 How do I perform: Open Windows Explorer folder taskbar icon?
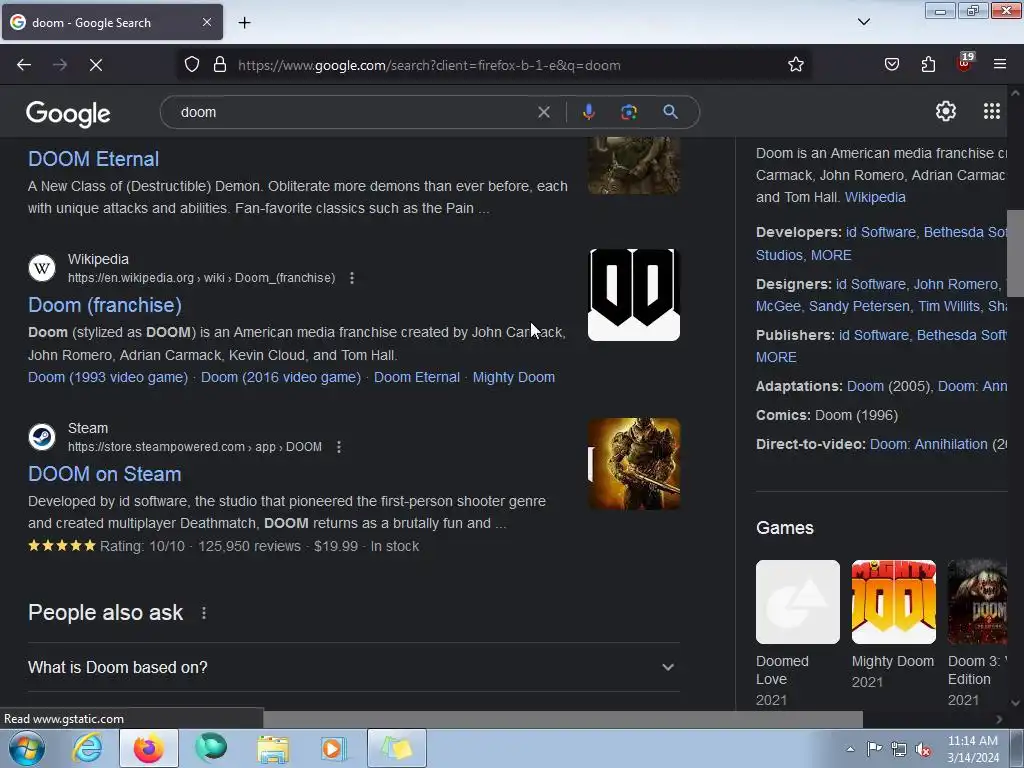tap(273, 749)
